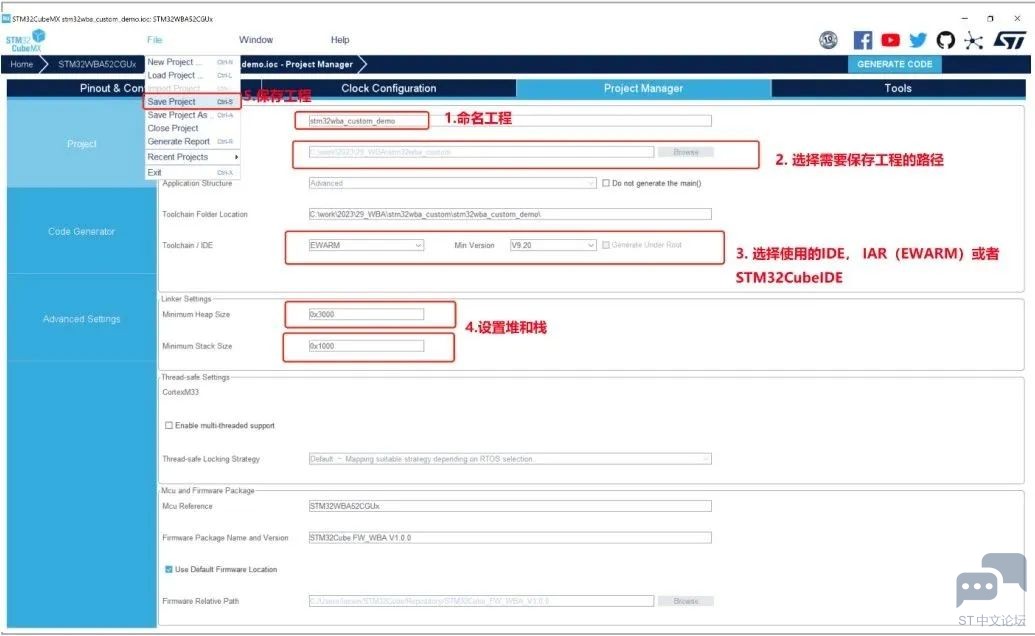Click the ST community network icon
The width and height of the screenshot is (1035, 636).
pyautogui.click(x=973, y=40)
